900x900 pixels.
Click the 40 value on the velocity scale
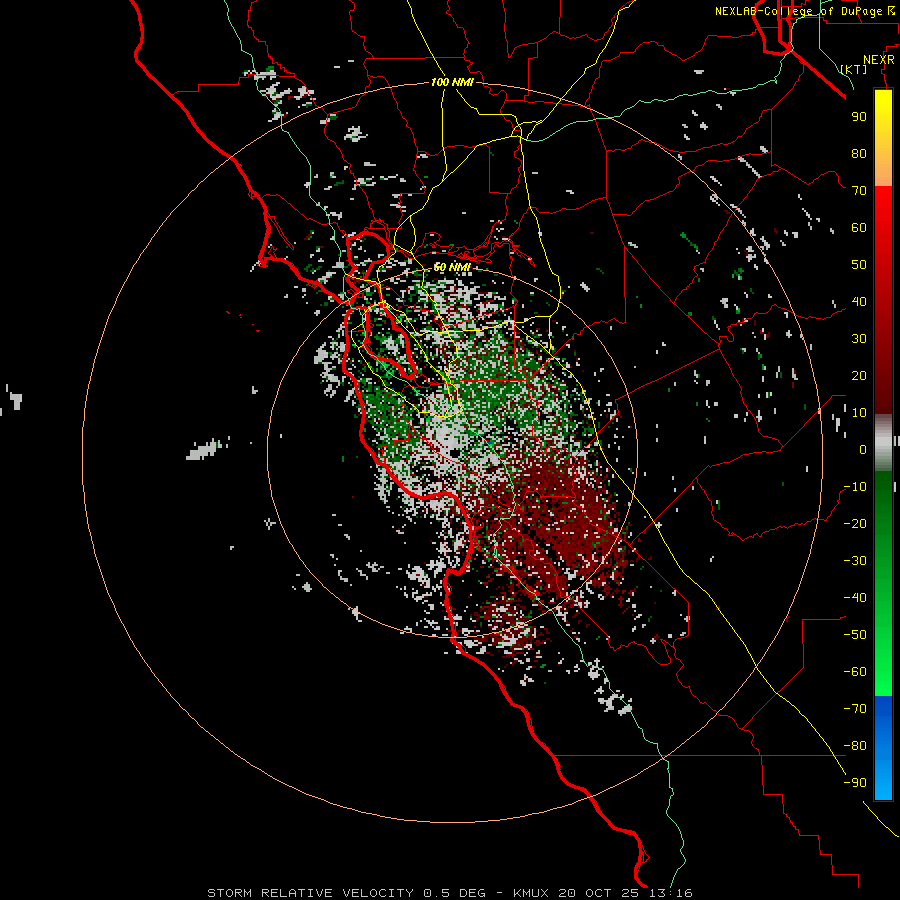(x=859, y=301)
